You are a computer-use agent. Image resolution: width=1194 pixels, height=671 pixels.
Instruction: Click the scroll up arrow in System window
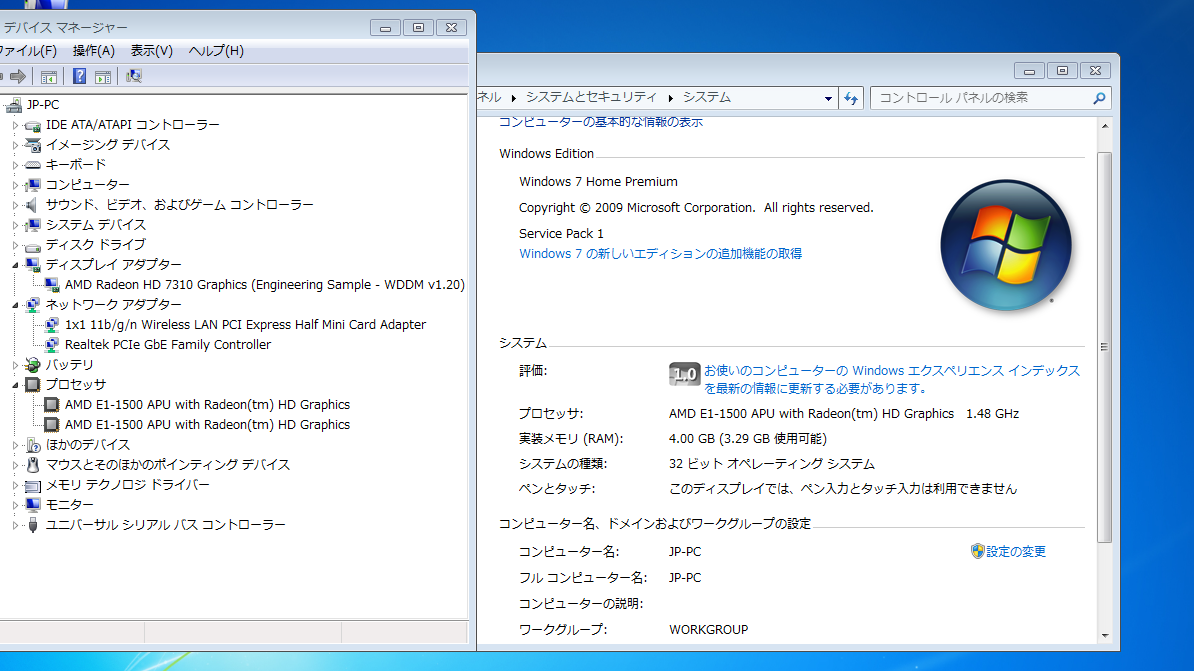[1105, 126]
